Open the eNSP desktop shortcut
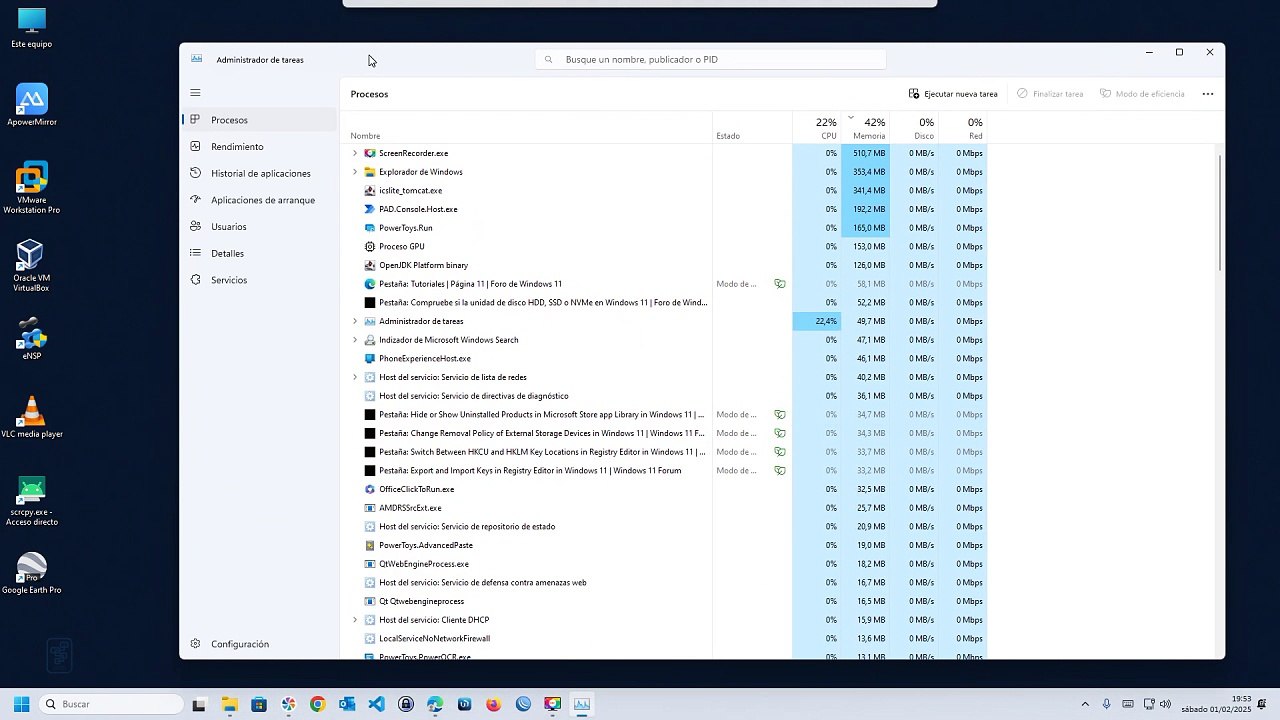The width and height of the screenshot is (1280, 720). tap(32, 339)
